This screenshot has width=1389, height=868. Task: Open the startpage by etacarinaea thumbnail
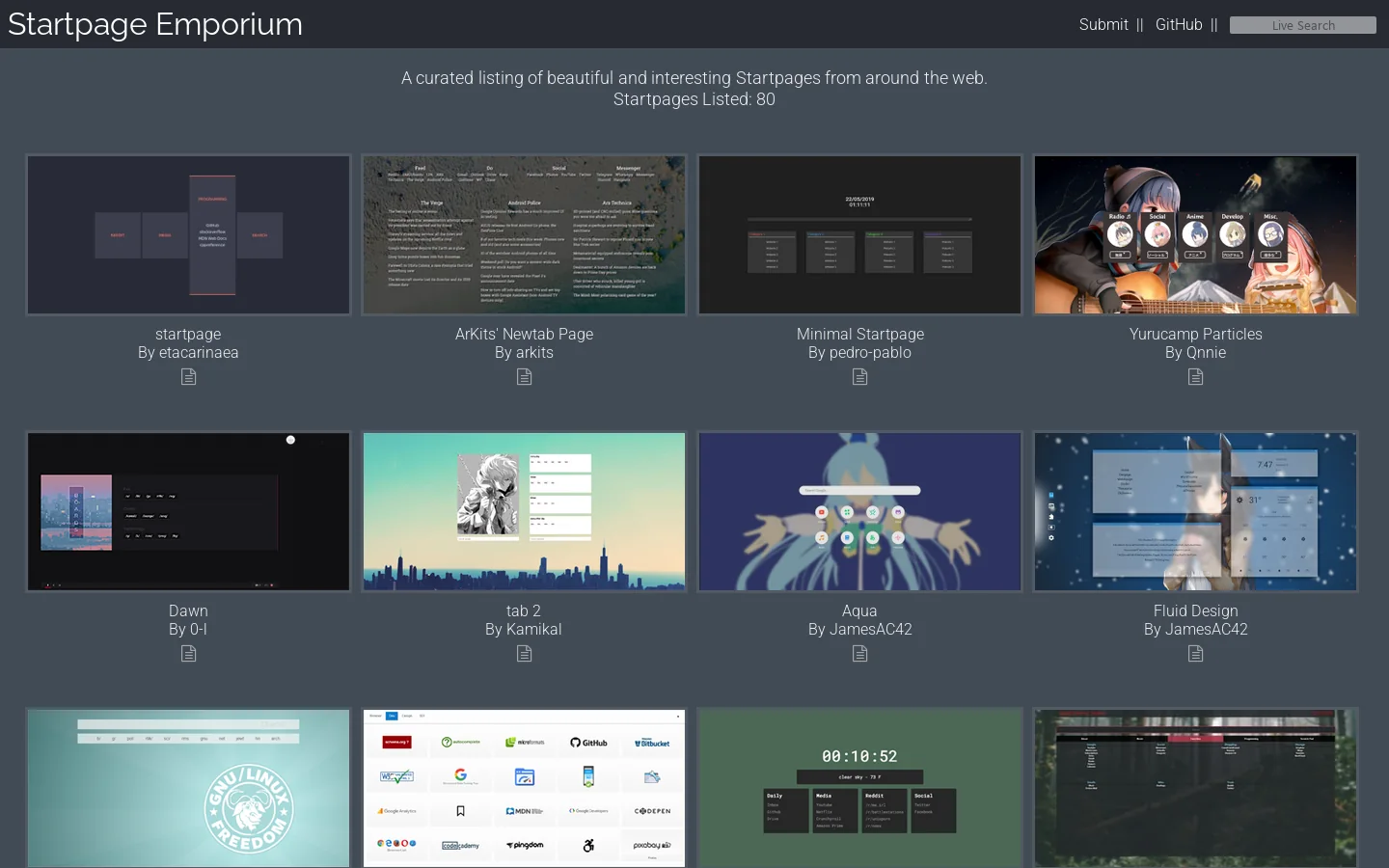click(188, 234)
